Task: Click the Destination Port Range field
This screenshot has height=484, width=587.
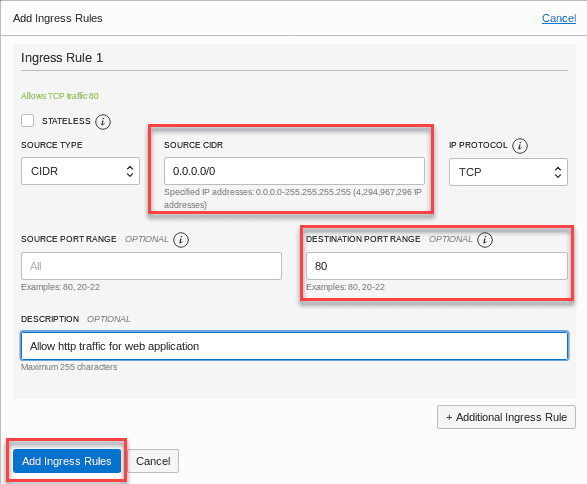Action: (x=437, y=266)
